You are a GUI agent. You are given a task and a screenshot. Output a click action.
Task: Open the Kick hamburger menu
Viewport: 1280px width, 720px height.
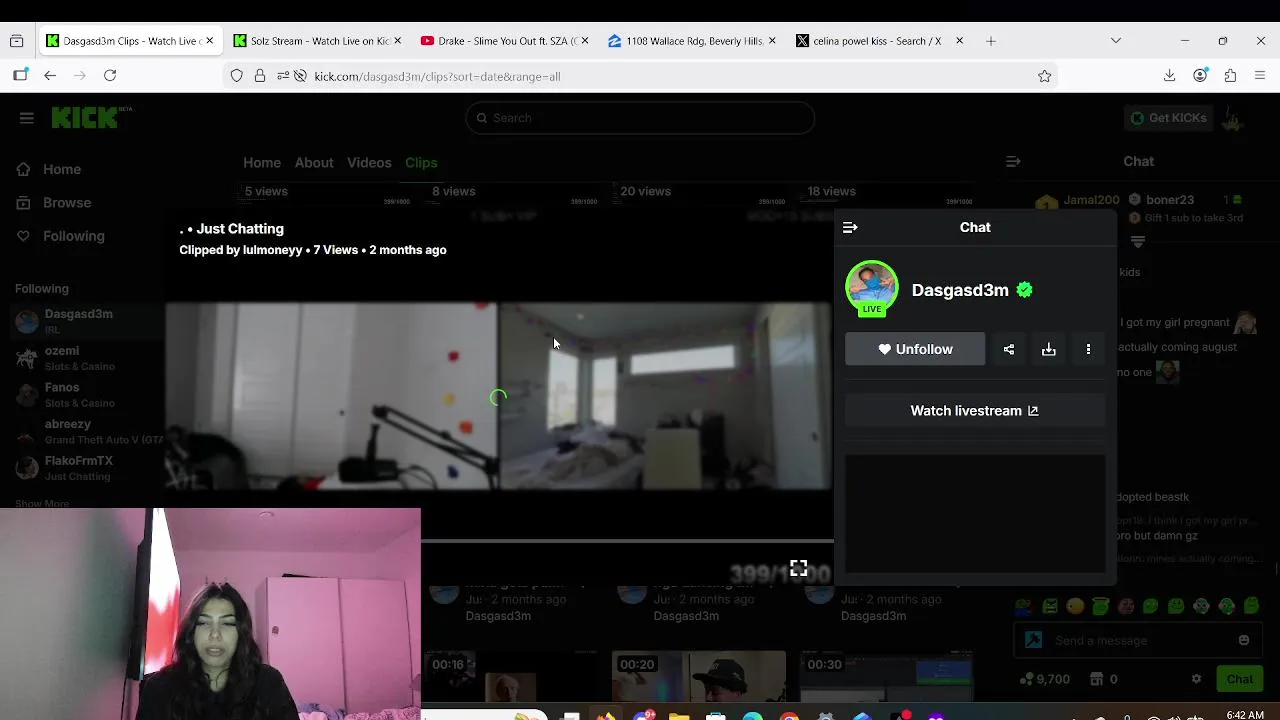[x=27, y=118]
